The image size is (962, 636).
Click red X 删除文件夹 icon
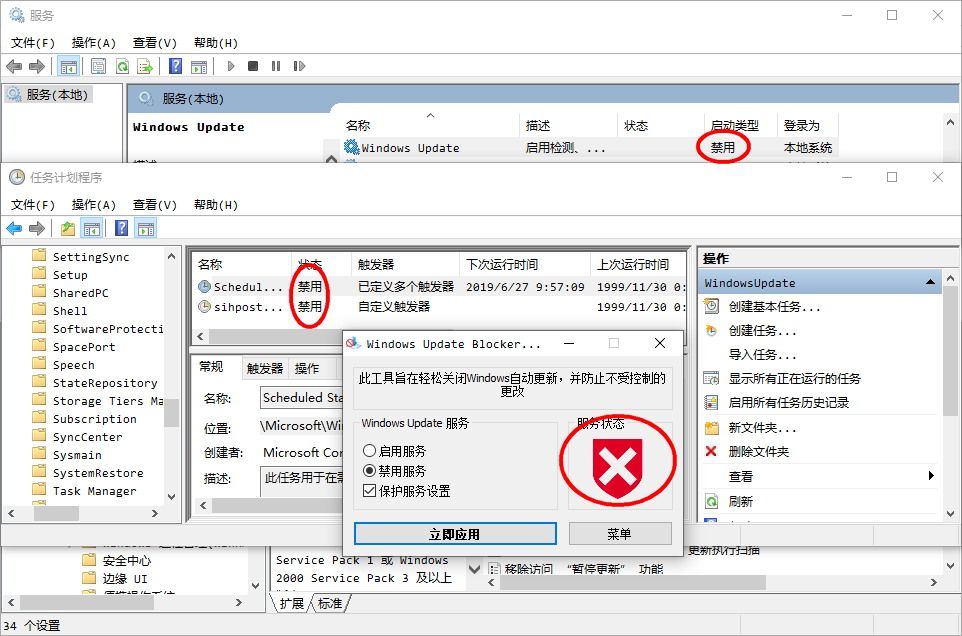click(x=711, y=451)
